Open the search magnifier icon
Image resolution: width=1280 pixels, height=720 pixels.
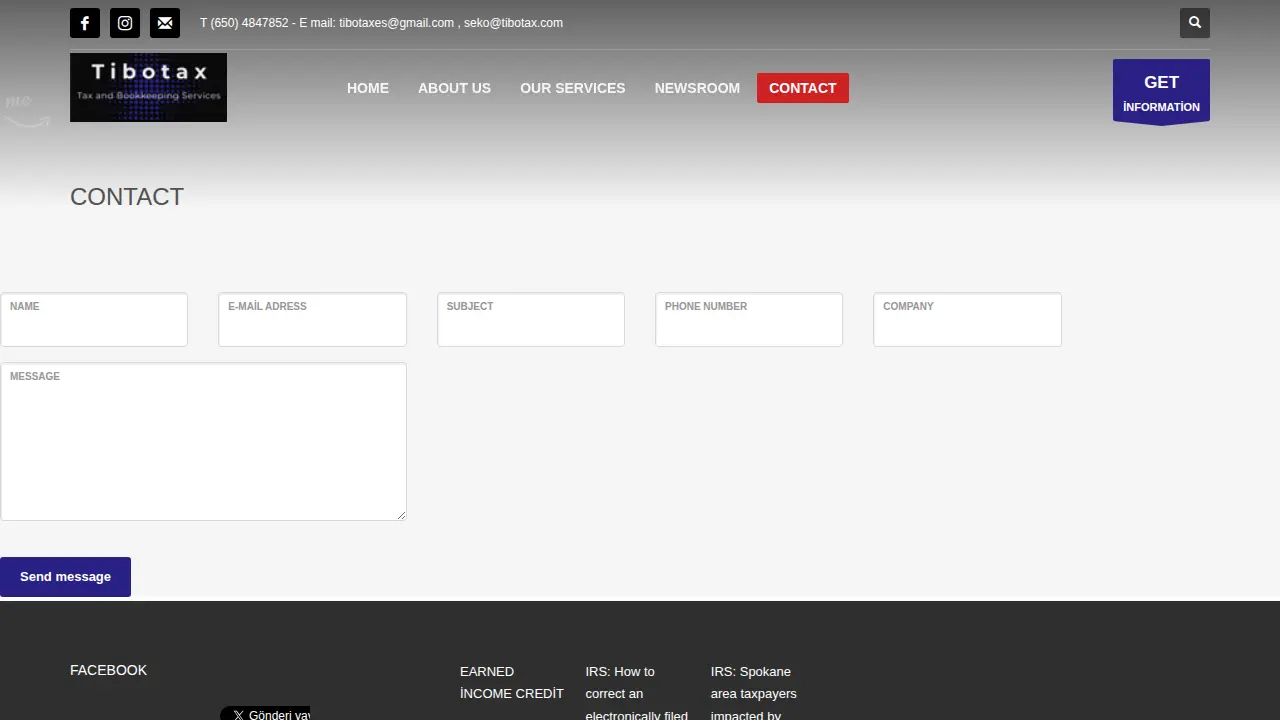point(1195,23)
